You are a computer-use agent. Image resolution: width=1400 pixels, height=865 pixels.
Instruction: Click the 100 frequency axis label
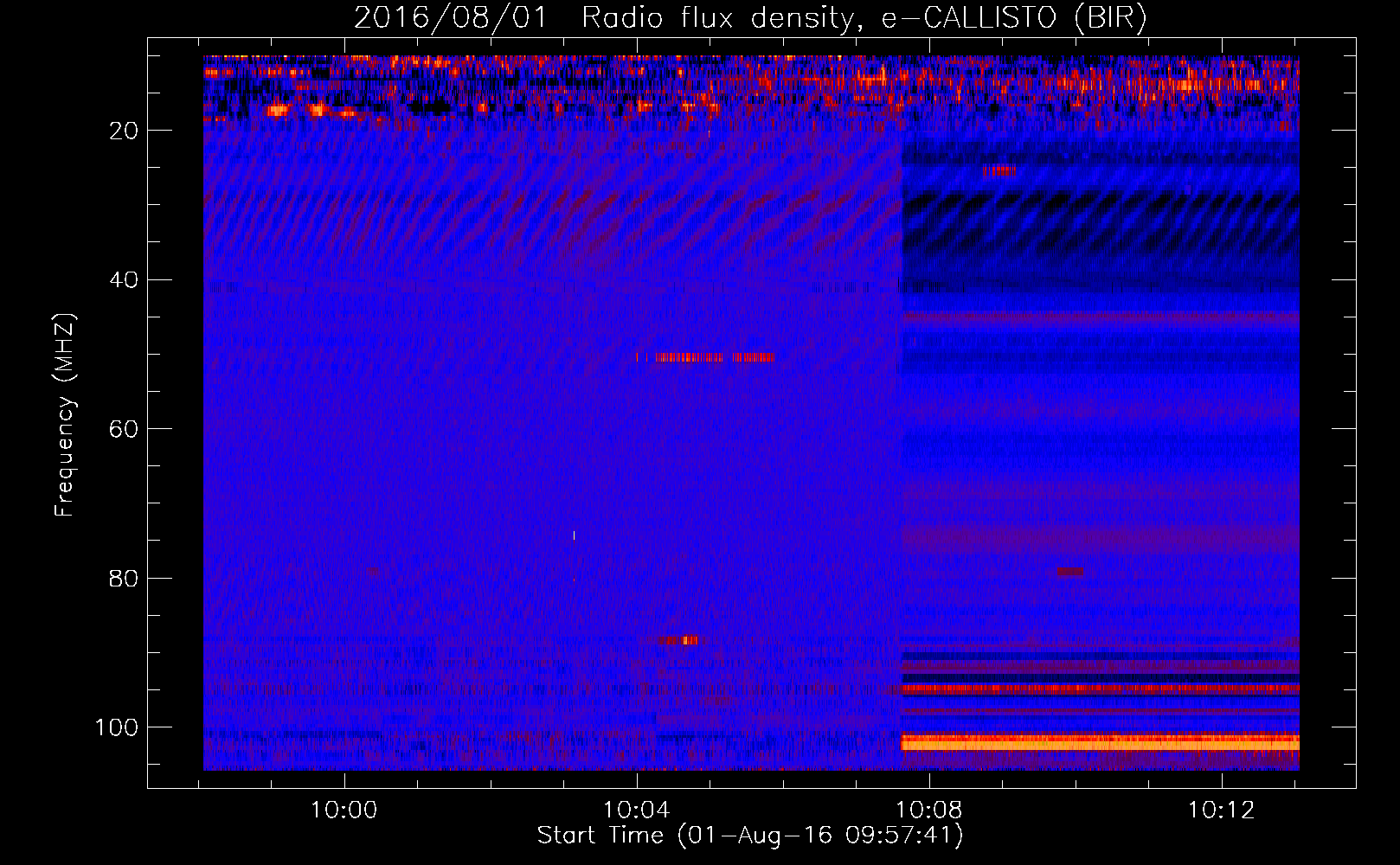[117, 727]
